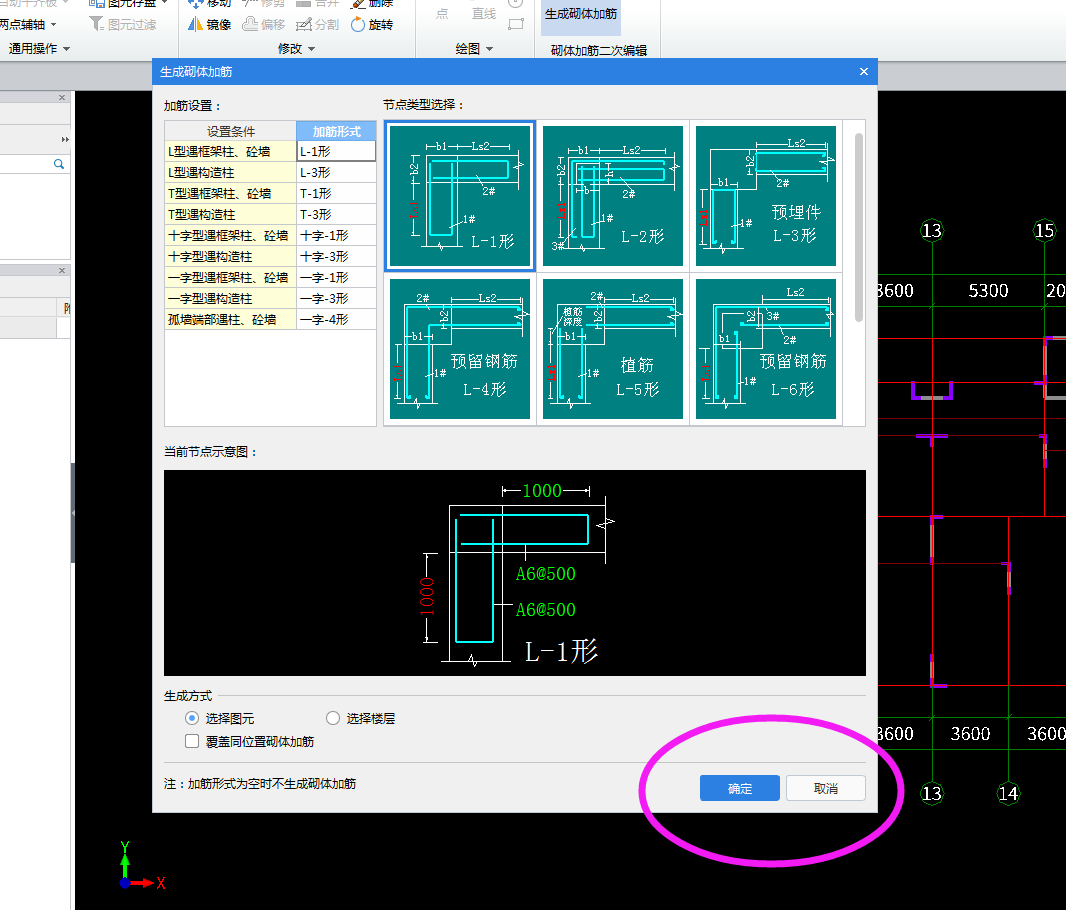Click the Offset (偏移) tool

[264, 24]
